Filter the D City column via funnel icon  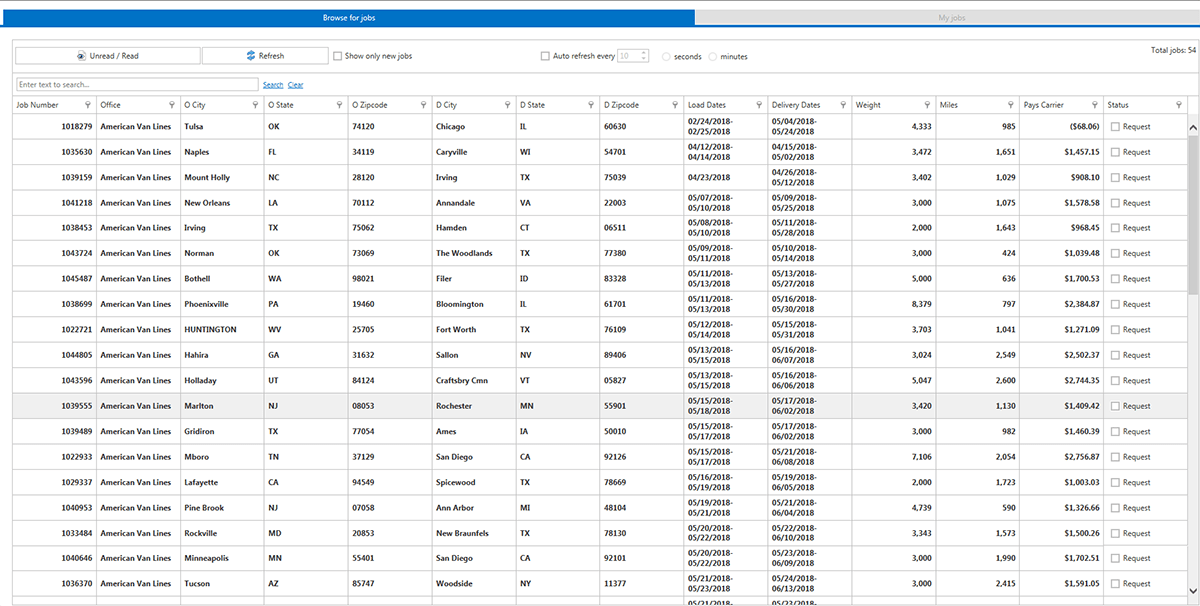pyautogui.click(x=508, y=105)
